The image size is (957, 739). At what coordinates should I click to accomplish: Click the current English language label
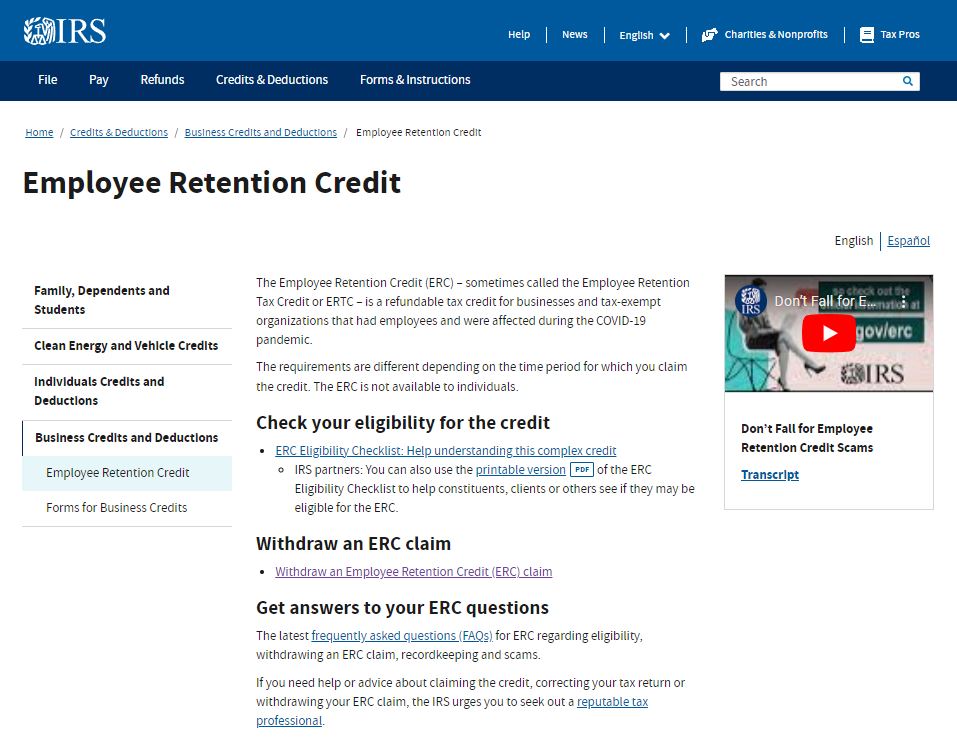click(x=853, y=240)
